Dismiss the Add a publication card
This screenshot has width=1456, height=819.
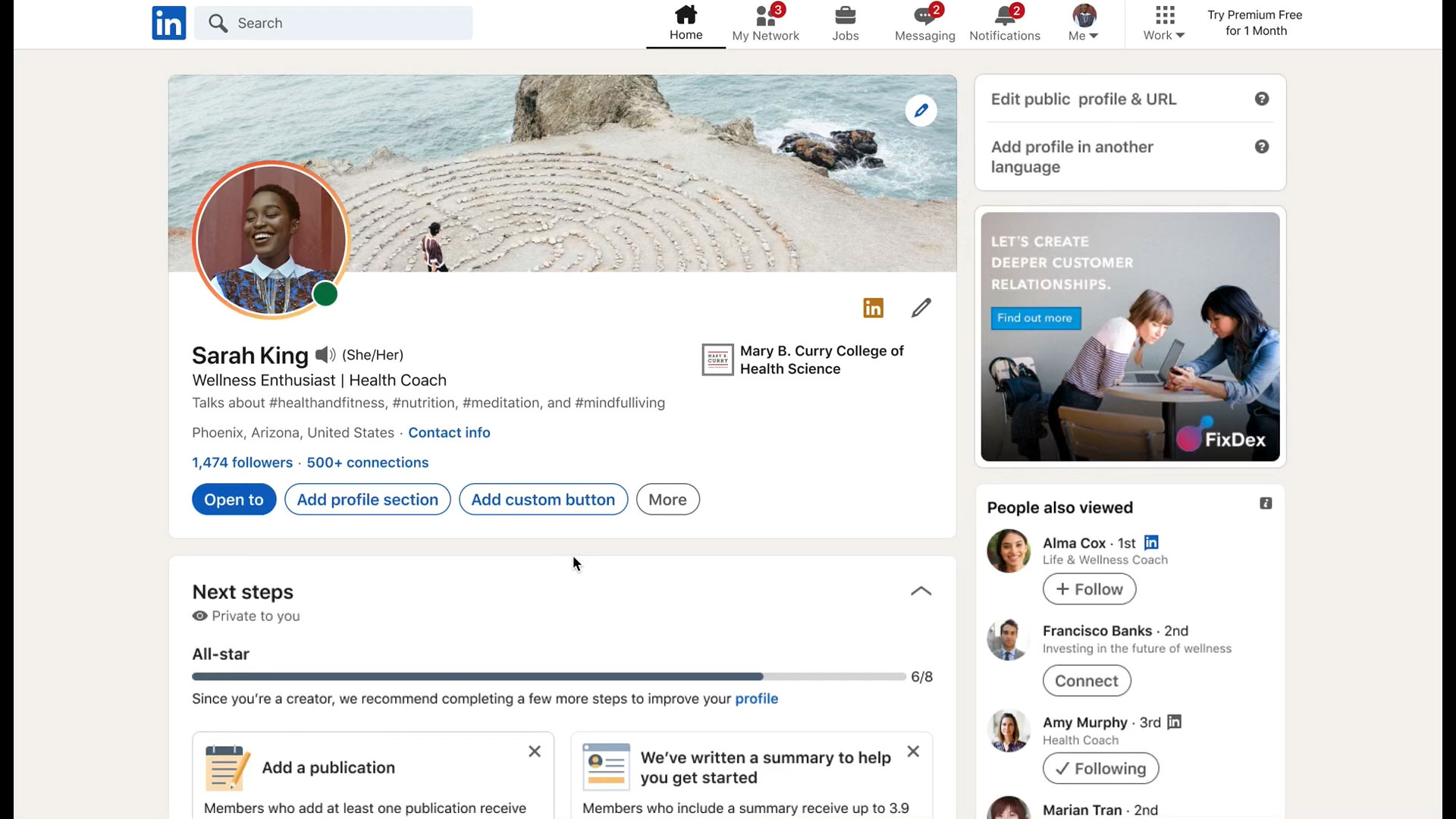[535, 752]
